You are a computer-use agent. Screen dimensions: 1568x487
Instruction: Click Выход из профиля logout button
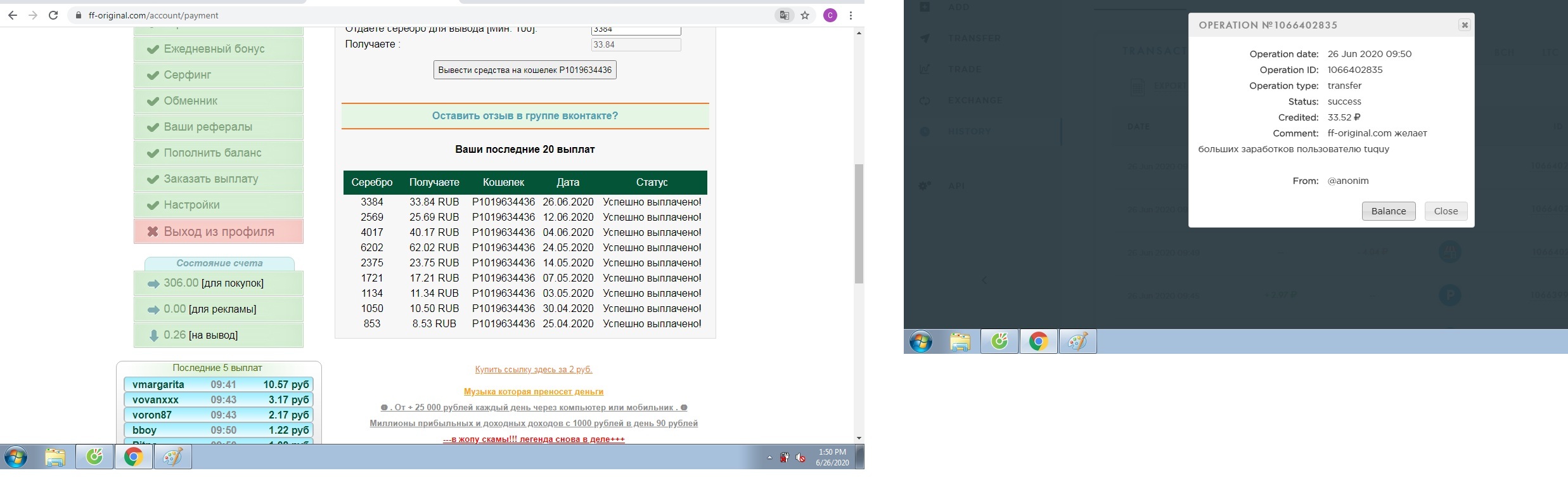219,231
